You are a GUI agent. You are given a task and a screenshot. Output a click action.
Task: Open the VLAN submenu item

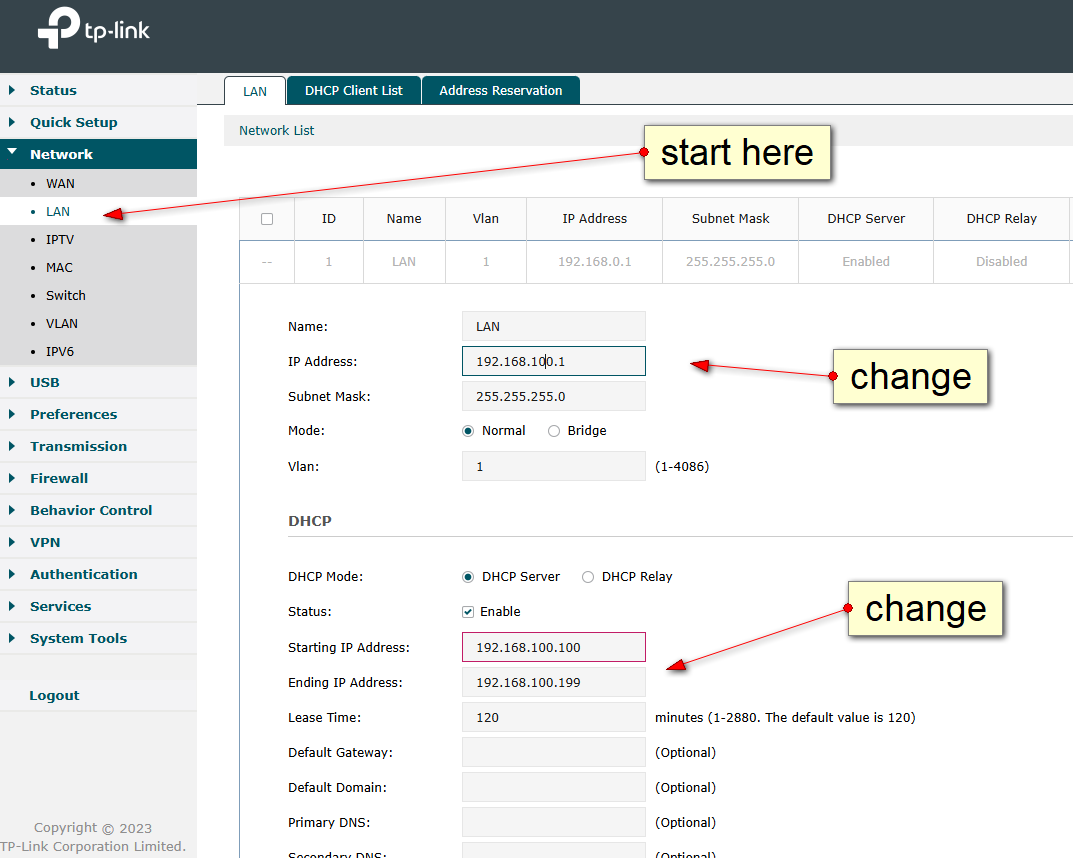pos(62,324)
